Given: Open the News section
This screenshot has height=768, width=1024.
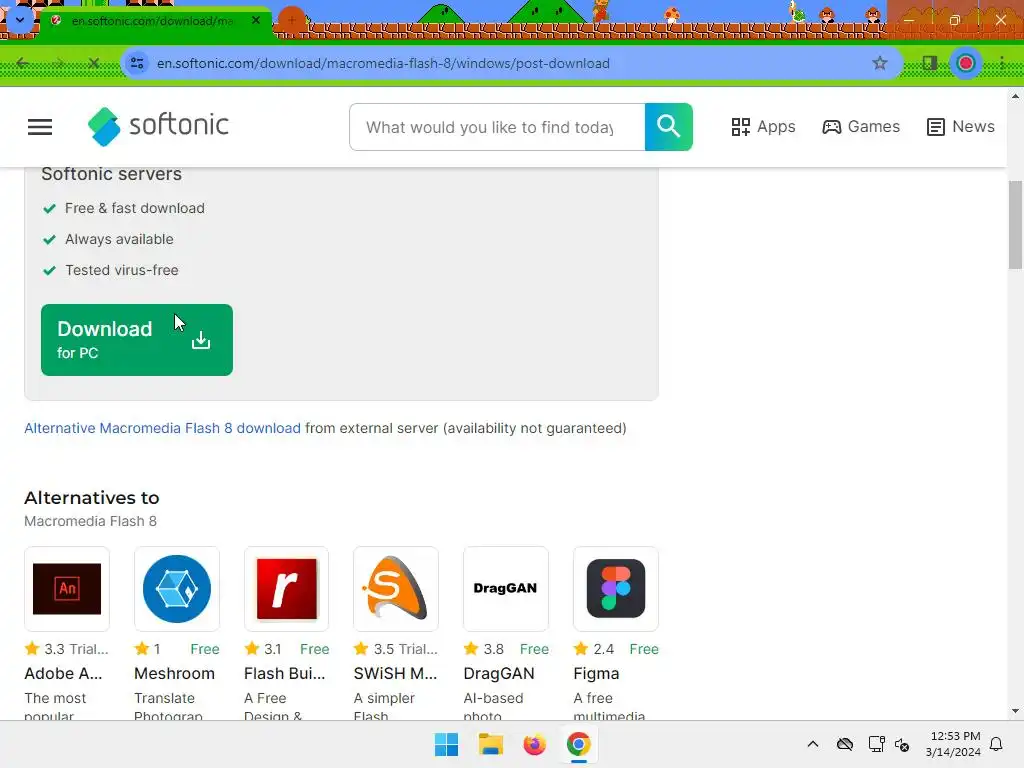Looking at the screenshot, I should click(x=961, y=127).
